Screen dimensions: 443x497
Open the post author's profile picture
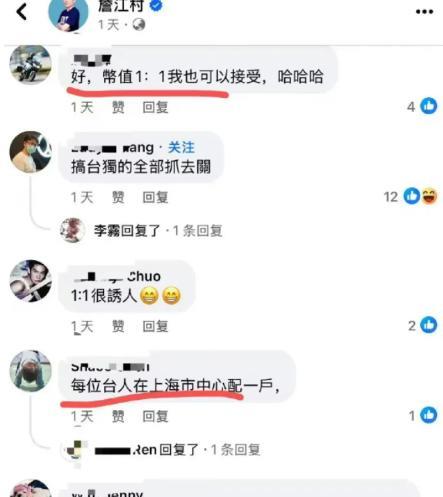pos(68,13)
